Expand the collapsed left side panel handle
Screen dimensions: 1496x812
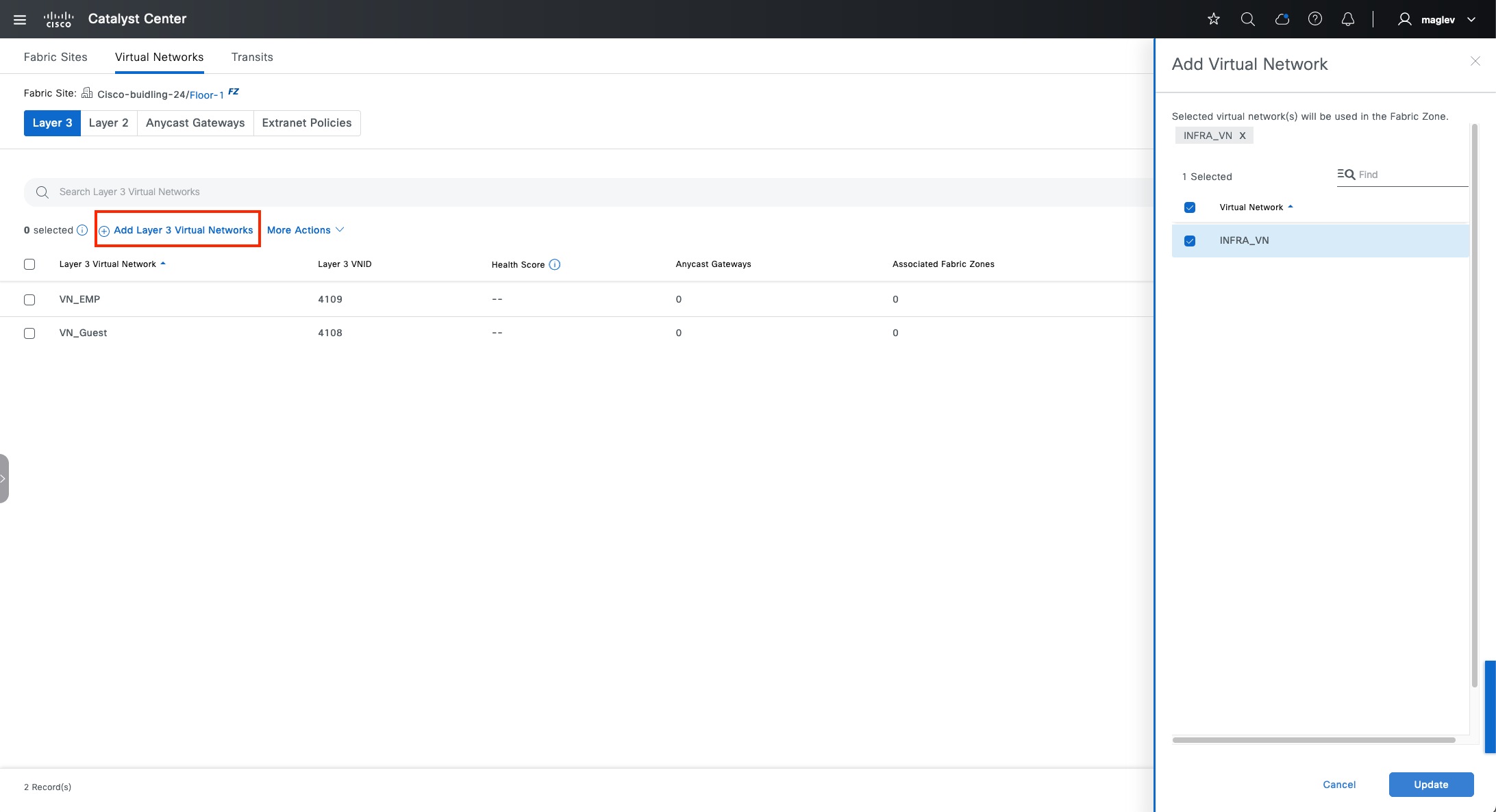click(x=3, y=479)
